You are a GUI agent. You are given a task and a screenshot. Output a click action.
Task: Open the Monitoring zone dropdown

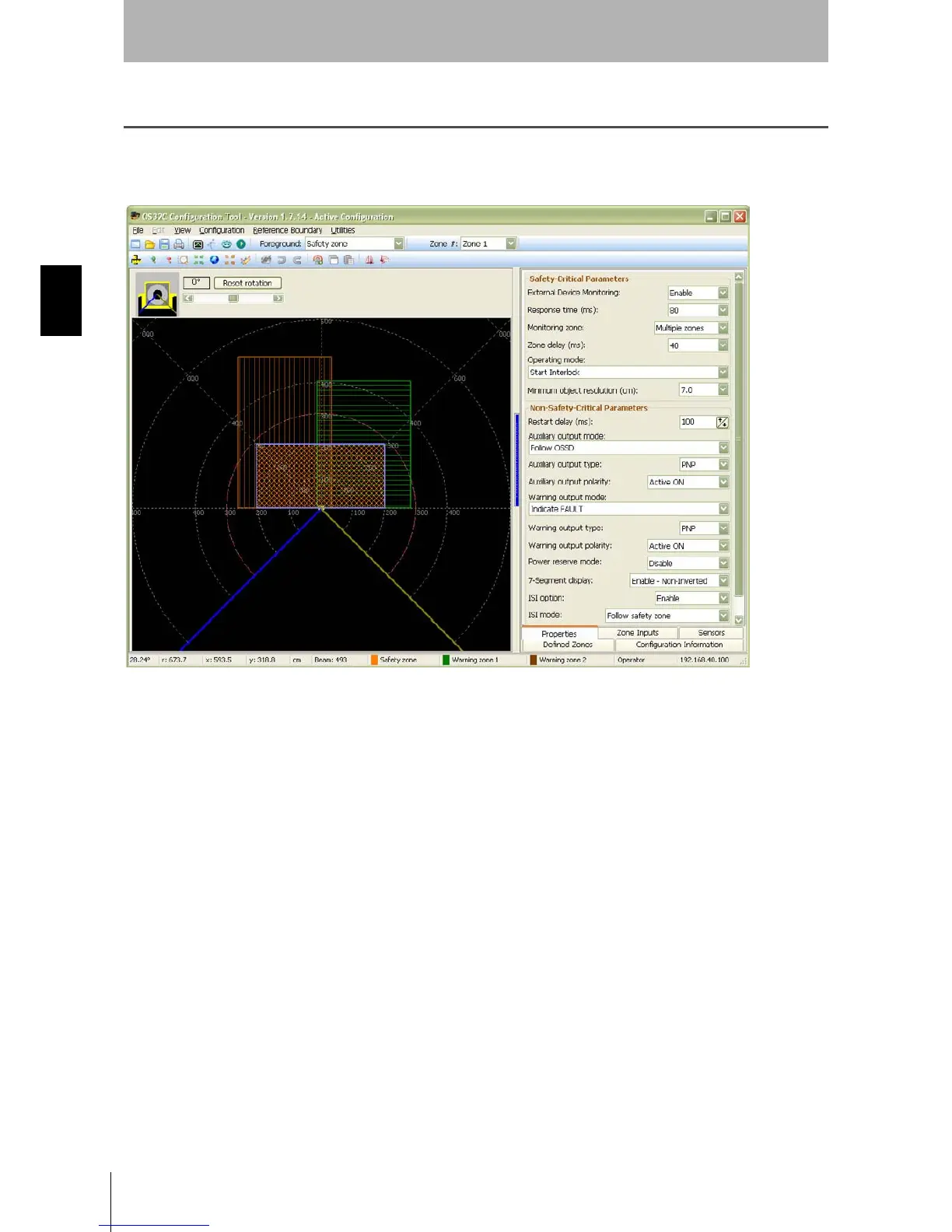723,327
